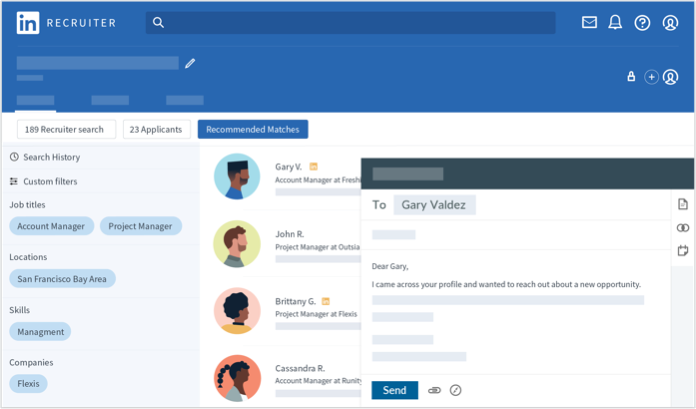Open Search History
This screenshot has width=696, height=409.
click(51, 157)
